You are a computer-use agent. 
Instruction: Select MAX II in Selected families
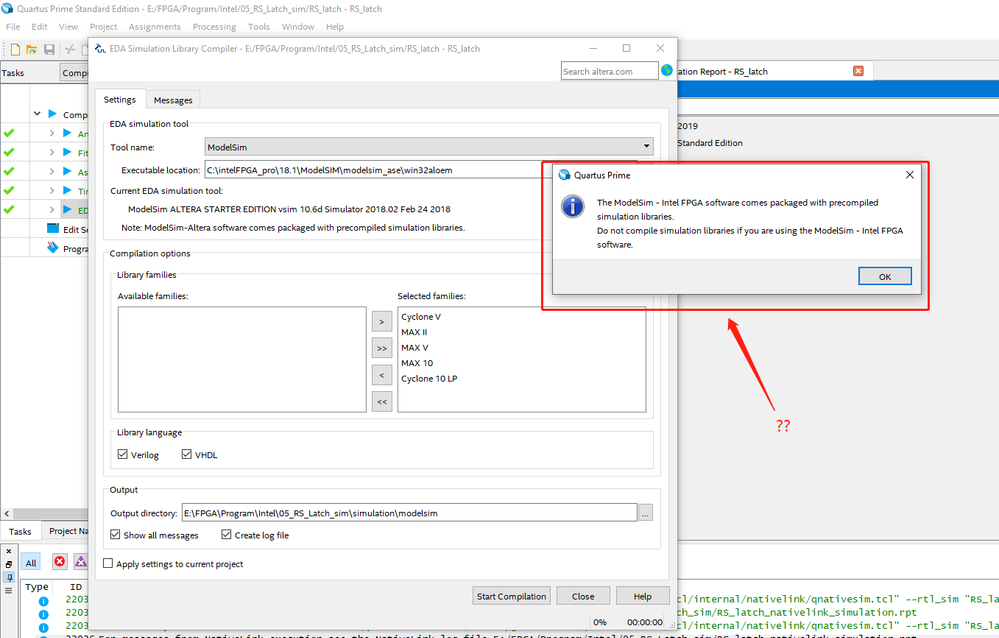(414, 331)
